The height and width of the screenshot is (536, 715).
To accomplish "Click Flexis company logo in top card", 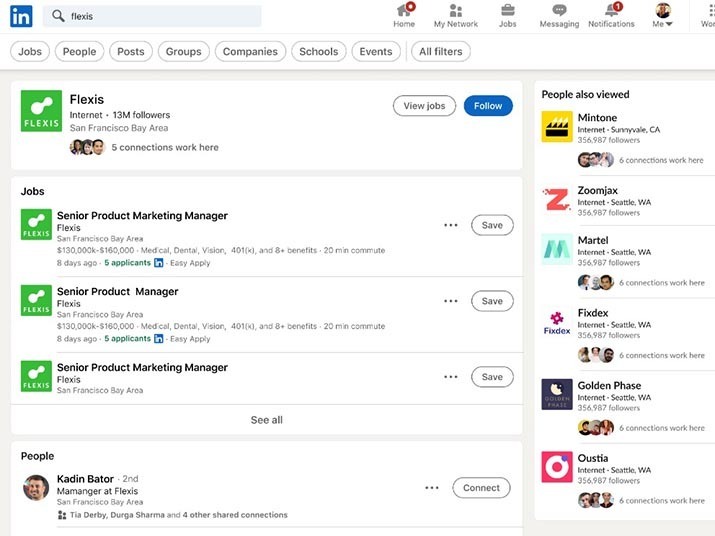I will (x=41, y=111).
